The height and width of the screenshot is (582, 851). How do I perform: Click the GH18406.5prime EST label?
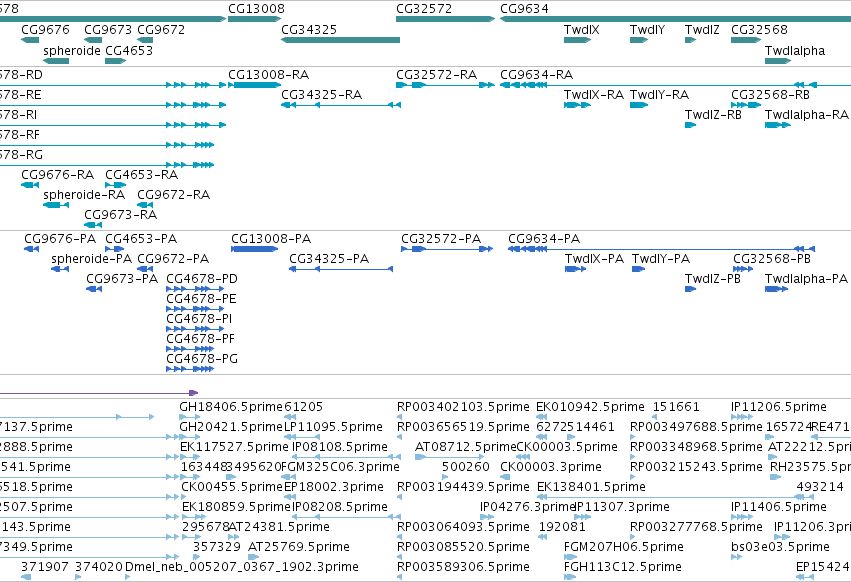[x=231, y=407]
